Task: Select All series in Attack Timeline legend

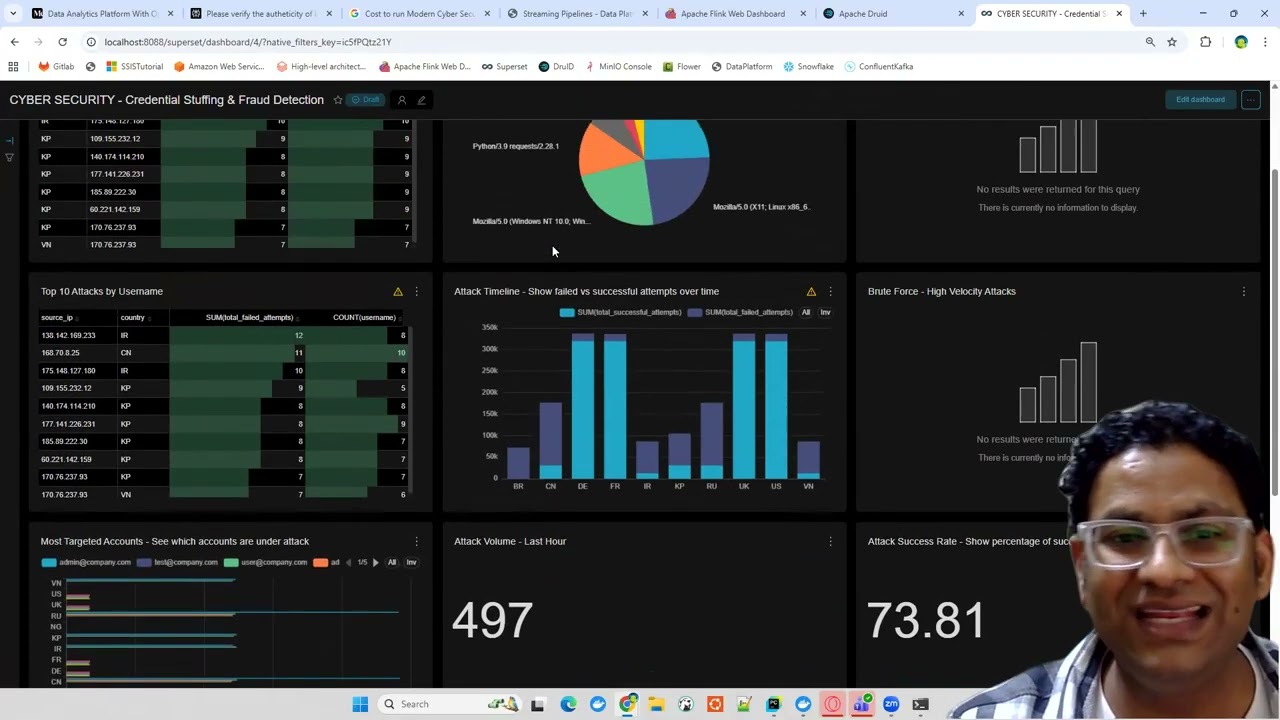Action: pos(806,312)
